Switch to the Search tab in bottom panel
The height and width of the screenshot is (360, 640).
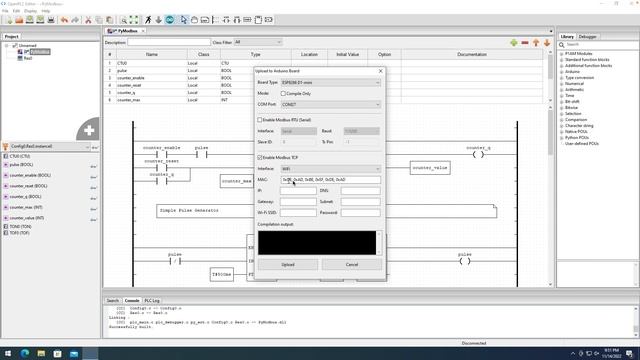(113, 300)
